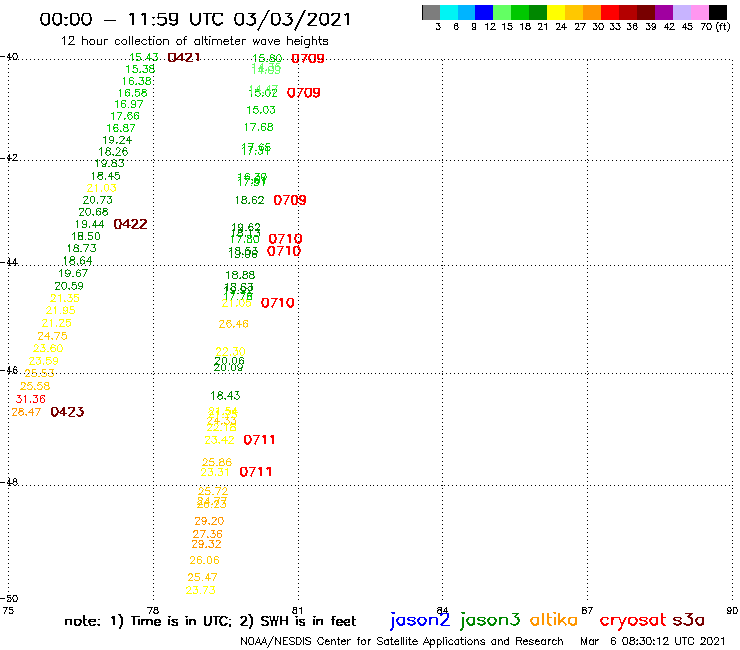Select the 0711 stamp beside 23.31
Image resolution: width=740 pixels, height=650 pixels.
[256, 472]
